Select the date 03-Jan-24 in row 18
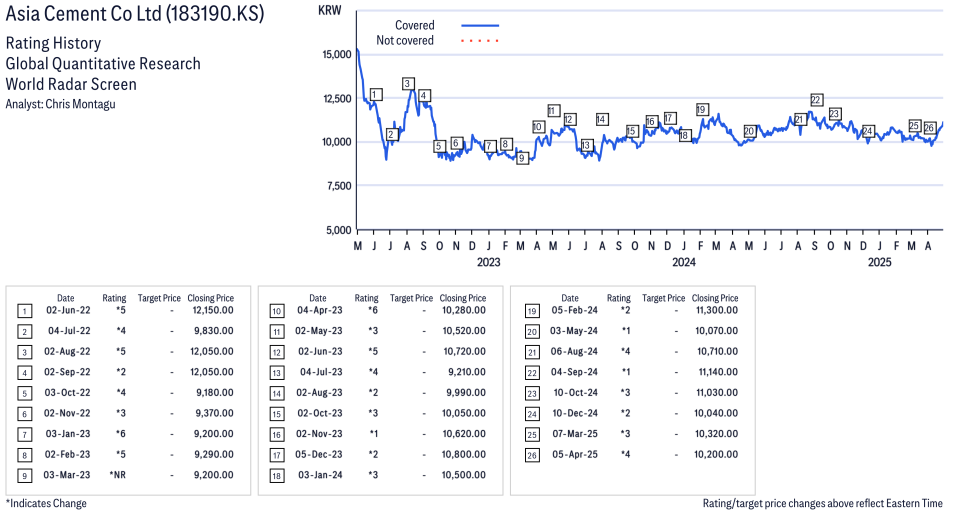 coord(320,475)
